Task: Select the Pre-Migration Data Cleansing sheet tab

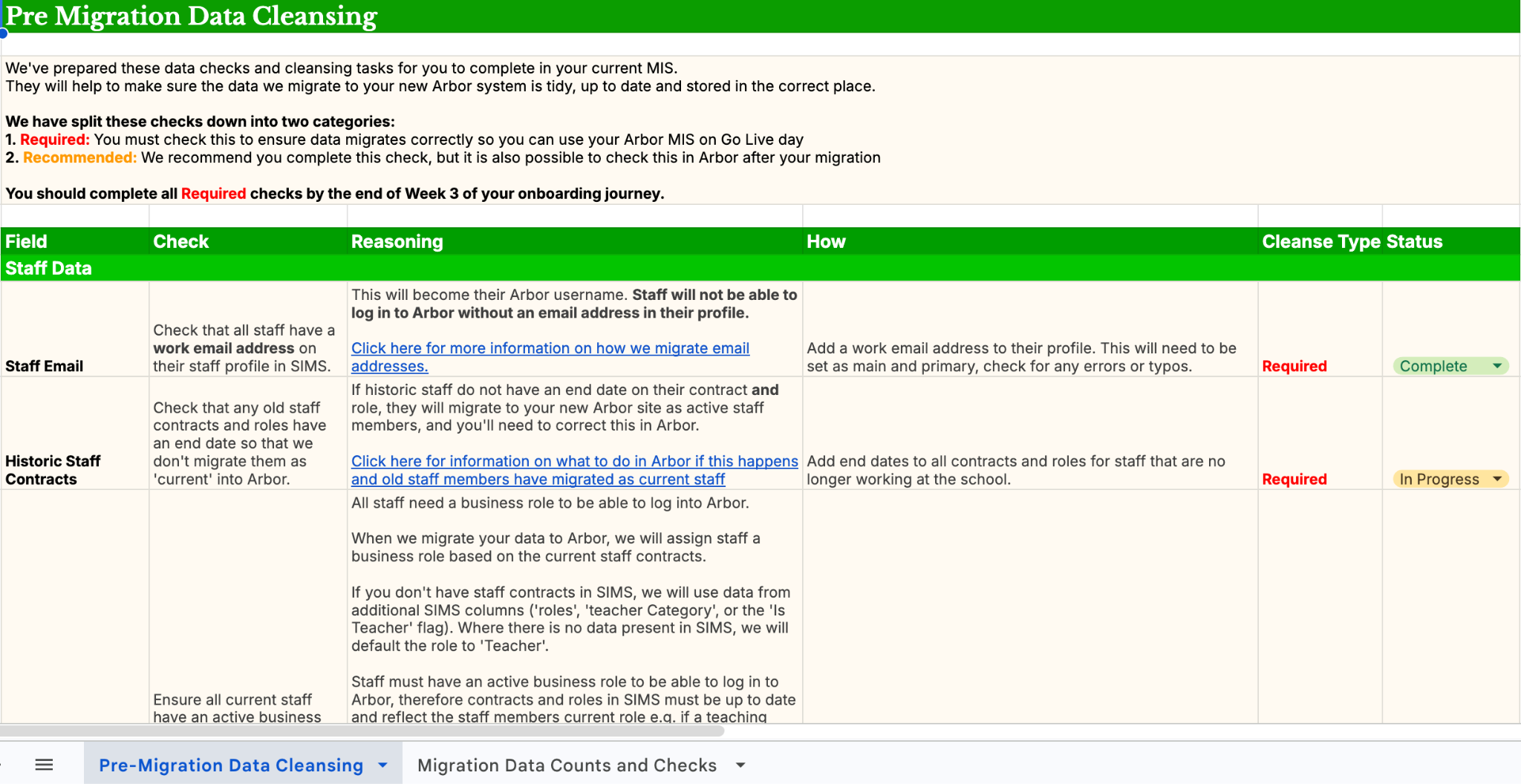Action: click(x=231, y=765)
